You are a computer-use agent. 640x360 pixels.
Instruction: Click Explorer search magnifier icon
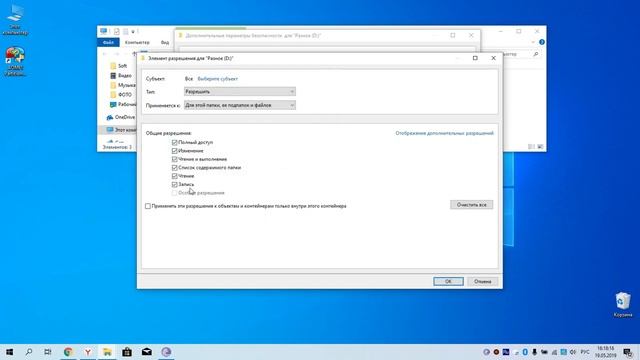536,54
